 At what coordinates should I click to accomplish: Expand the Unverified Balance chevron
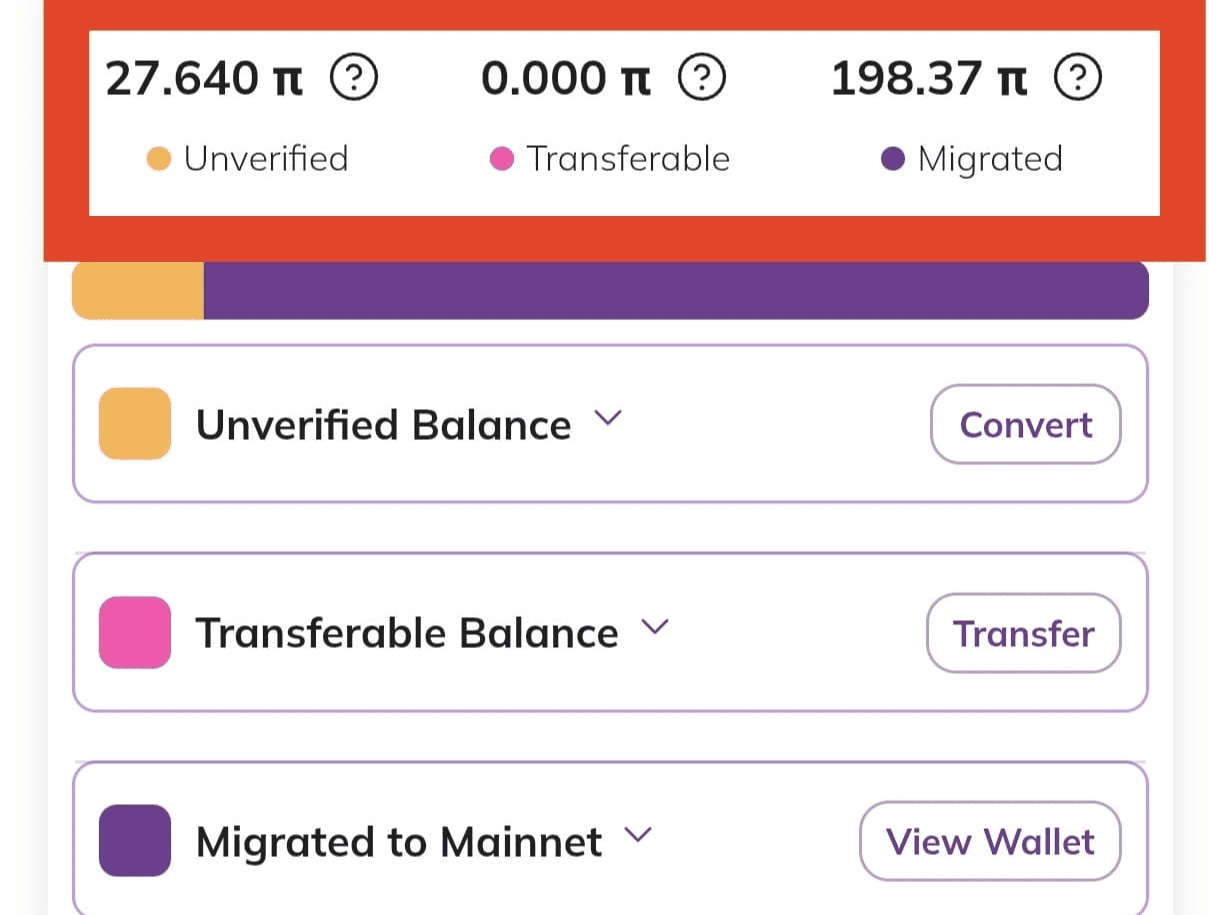(x=608, y=418)
